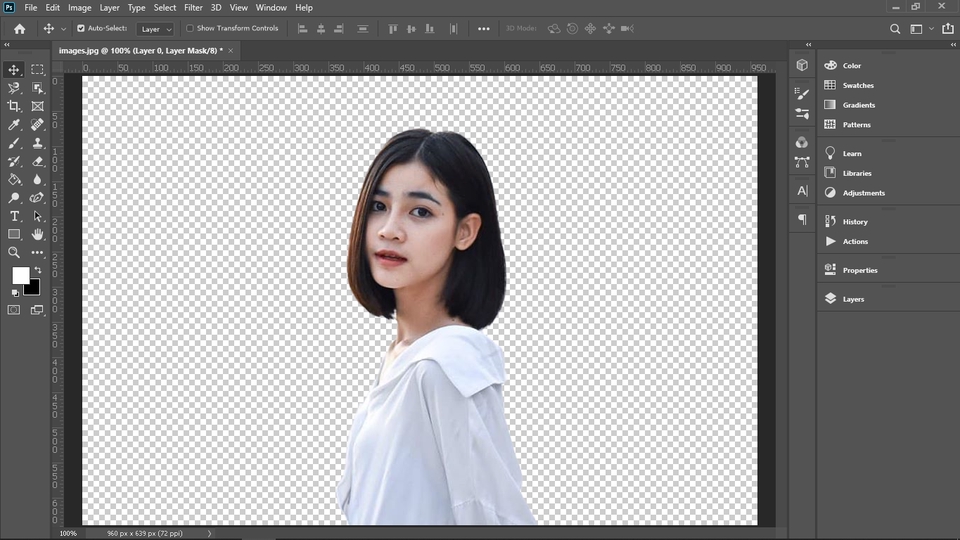This screenshot has width=960, height=540.
Task: Expand collapsed panels with double-arrow
Action: [808, 45]
